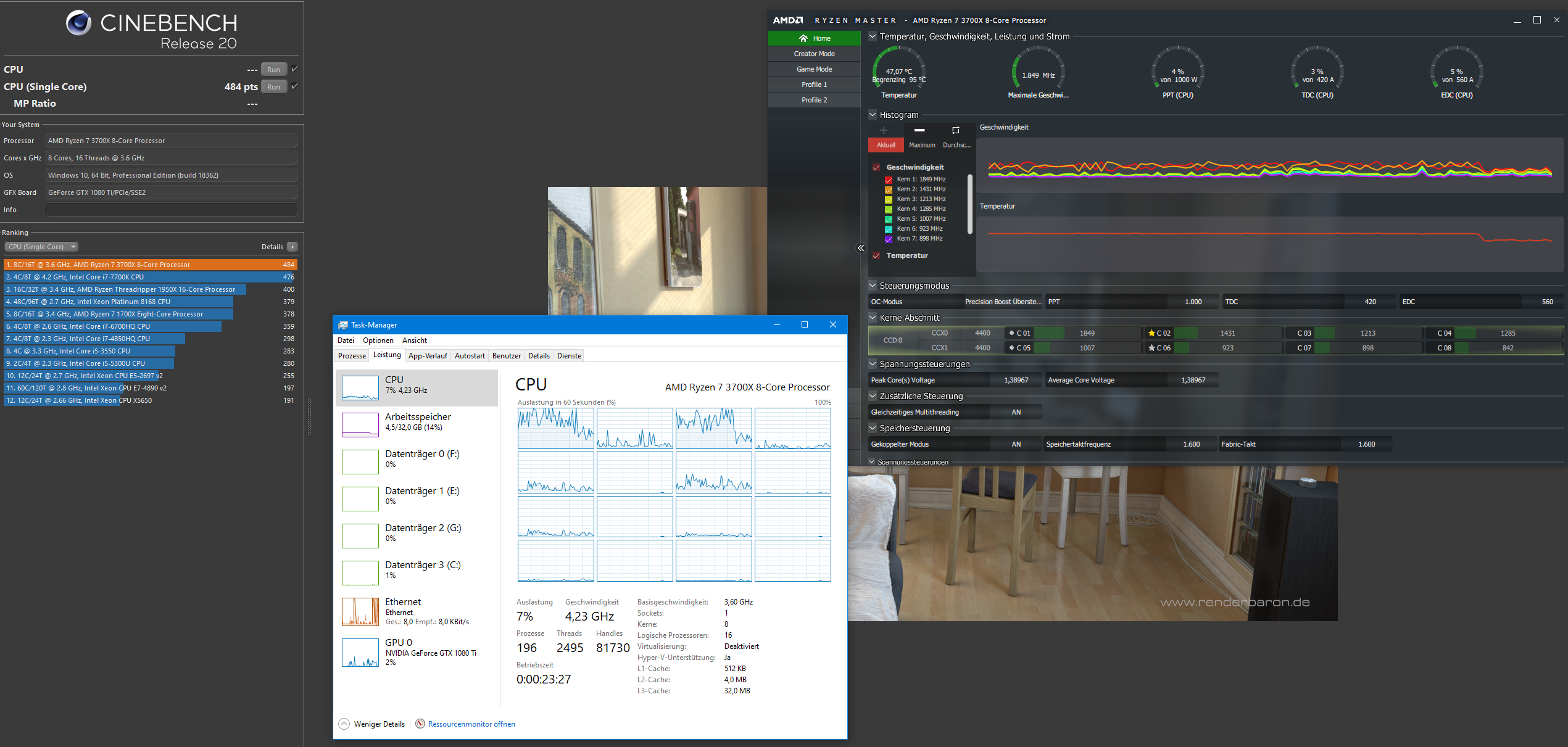Screen dimensions: 1568x747
Task: Click the histogram minus zoom-out icon
Action: click(x=919, y=130)
